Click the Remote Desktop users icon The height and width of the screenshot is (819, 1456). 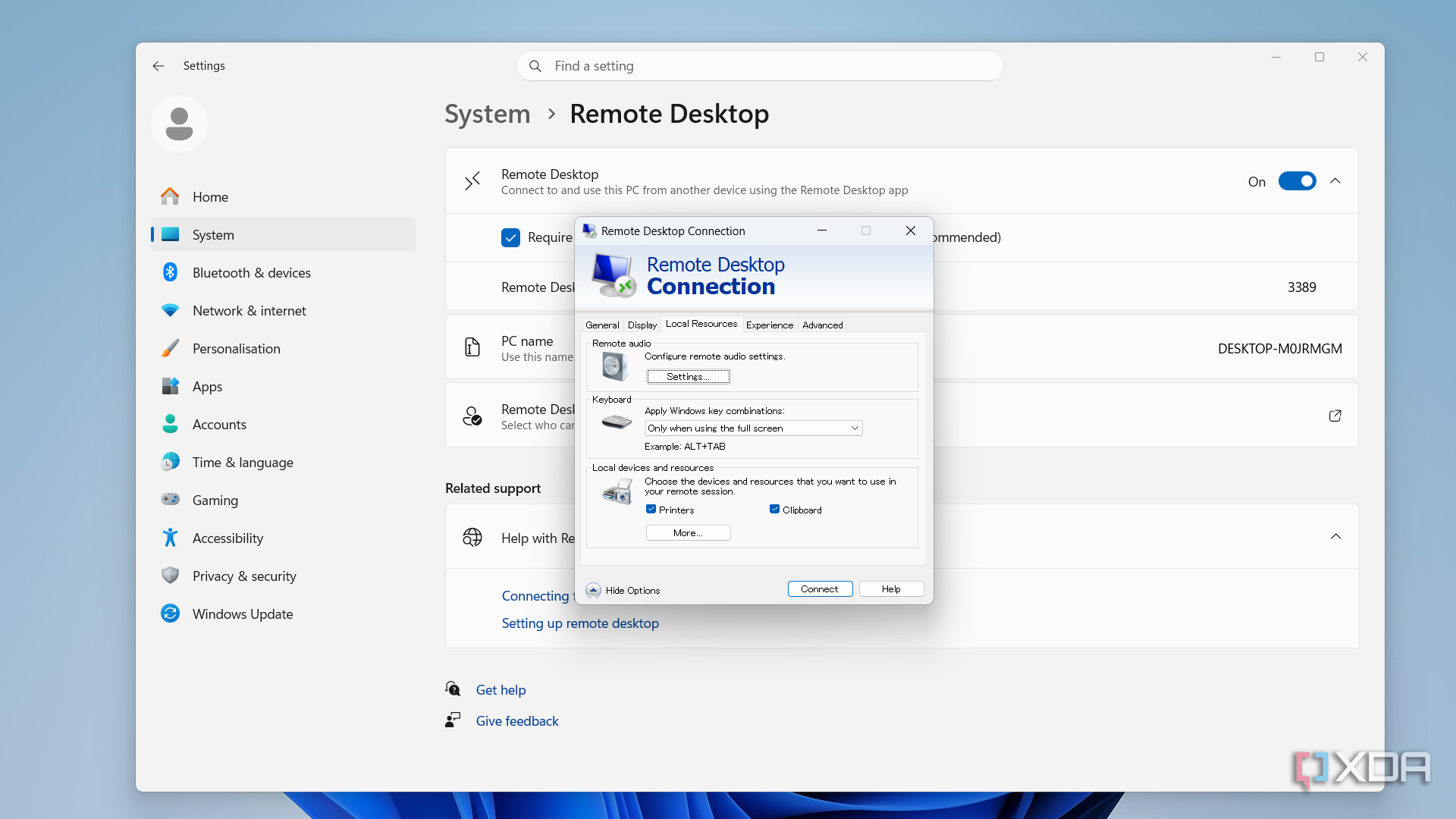point(472,416)
